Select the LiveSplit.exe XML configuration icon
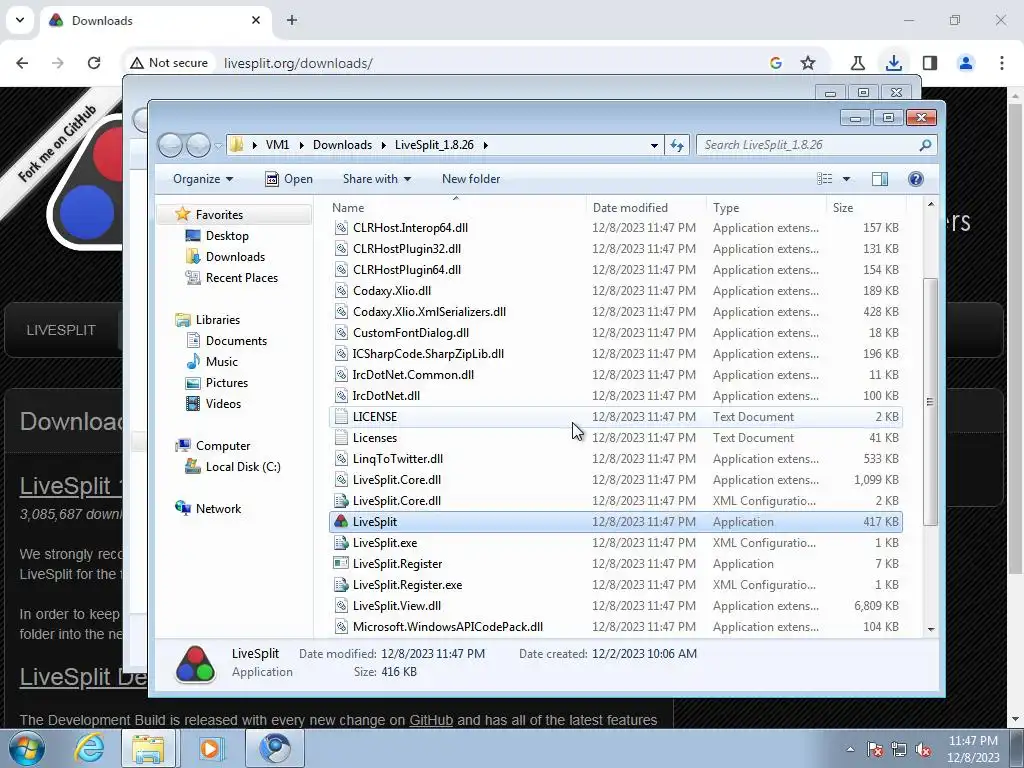 tap(341, 543)
